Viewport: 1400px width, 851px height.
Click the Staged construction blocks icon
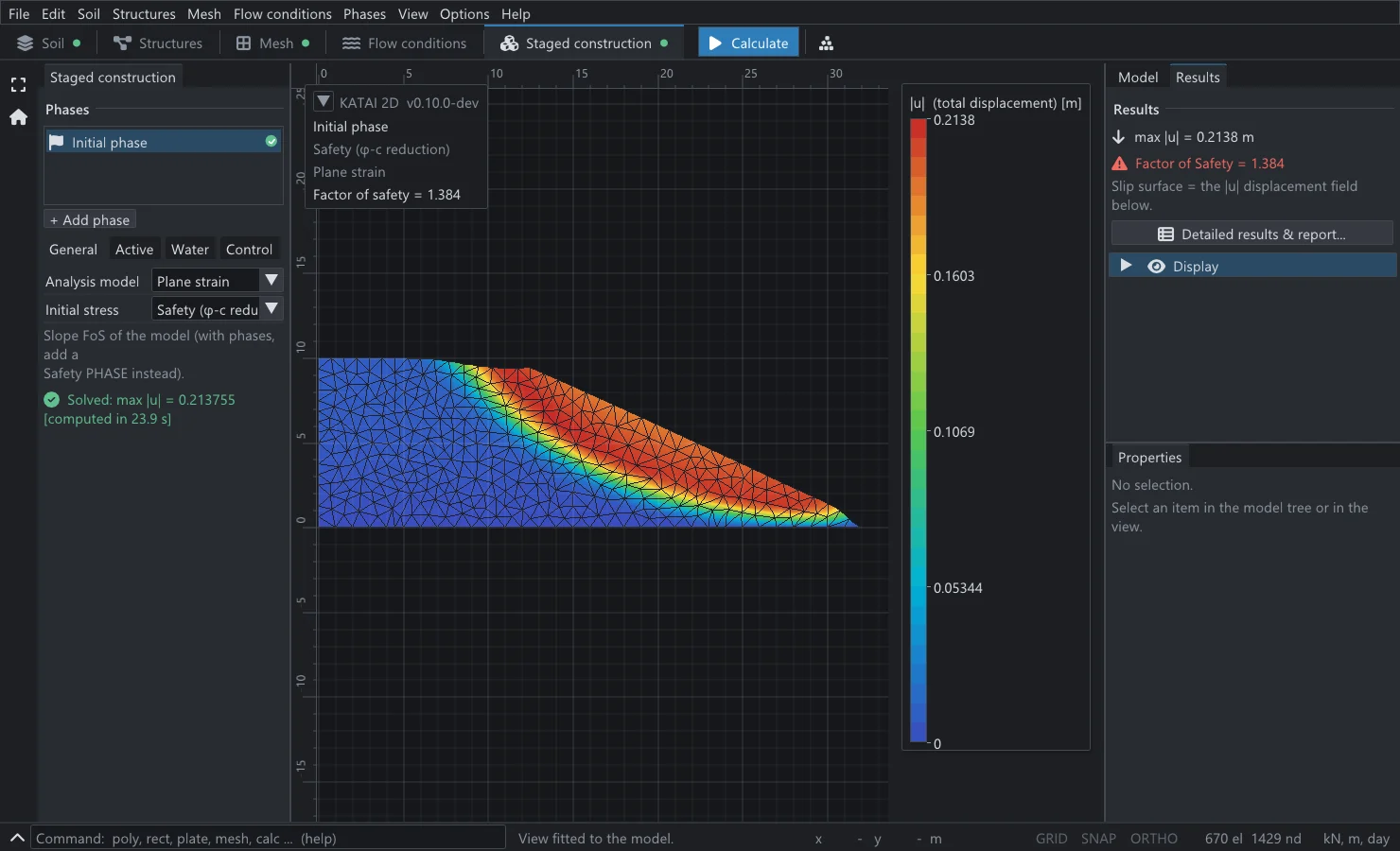(509, 43)
